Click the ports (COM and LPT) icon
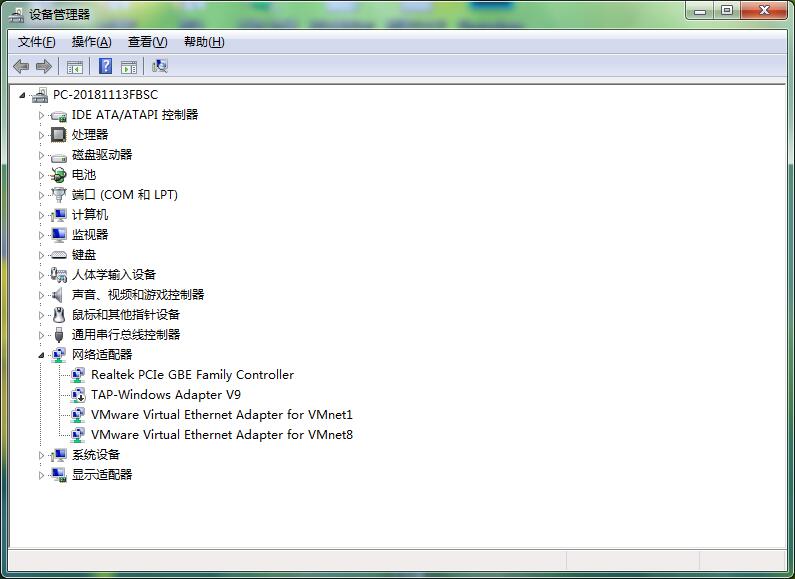Image resolution: width=795 pixels, height=579 pixels. [59, 195]
